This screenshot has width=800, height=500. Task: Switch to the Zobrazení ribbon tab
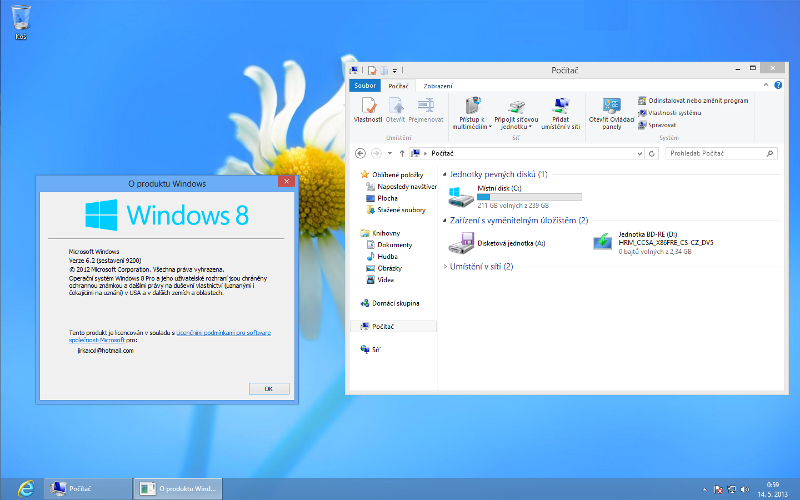pyautogui.click(x=438, y=86)
